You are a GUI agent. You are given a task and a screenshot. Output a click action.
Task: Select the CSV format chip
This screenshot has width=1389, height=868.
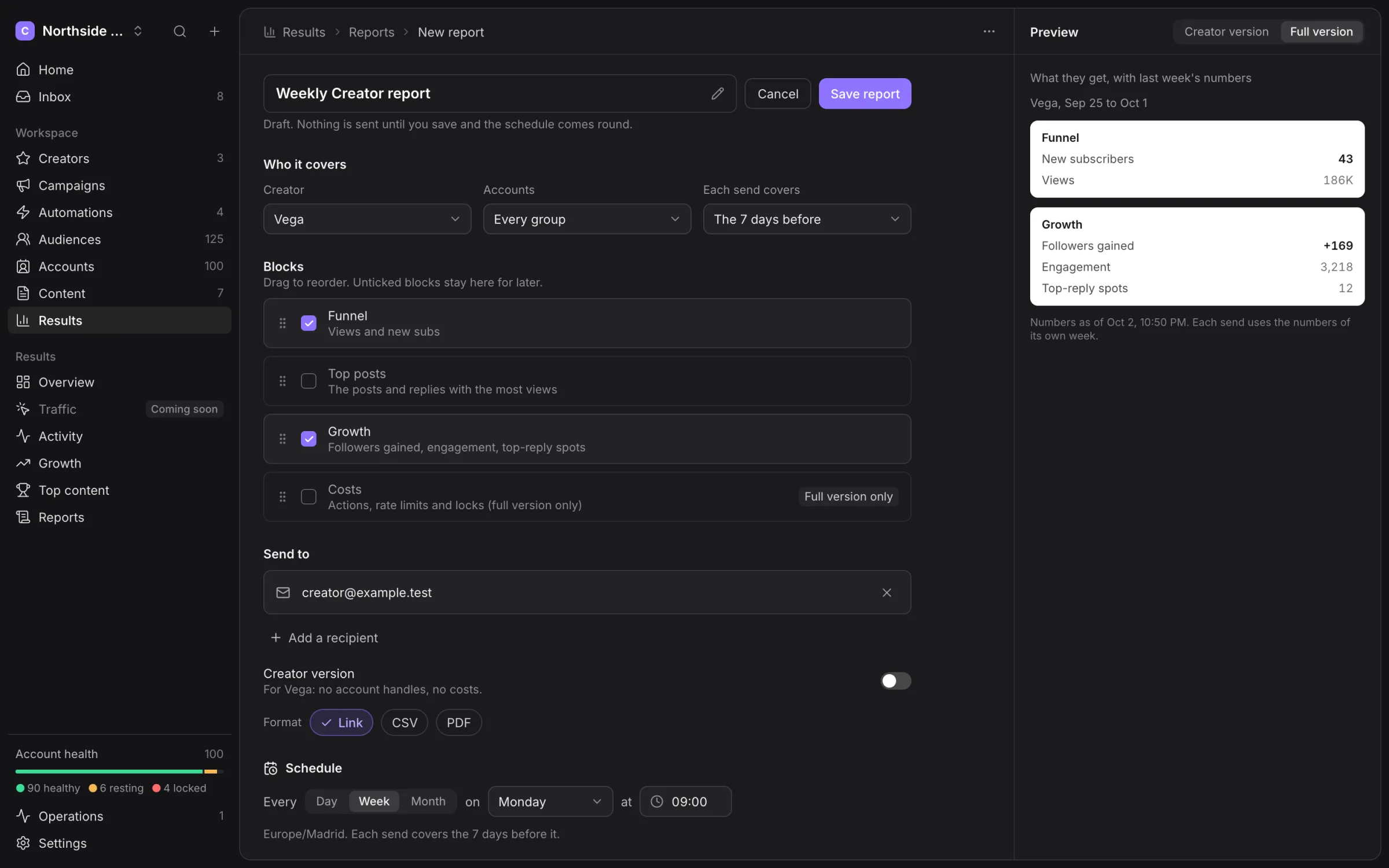pos(405,722)
